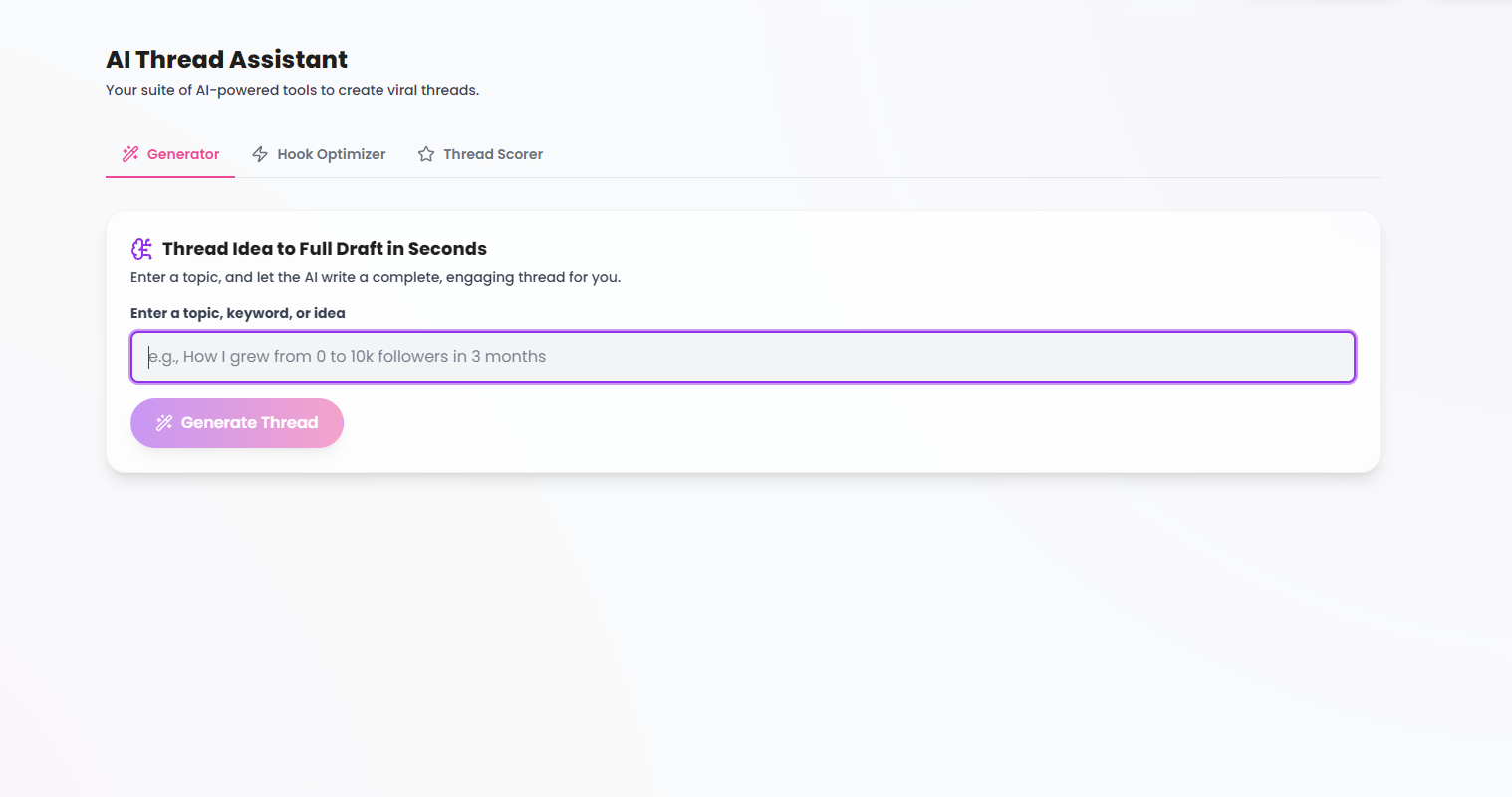Click the 'Your suite of AI-powered tools' subtitle

tap(293, 90)
